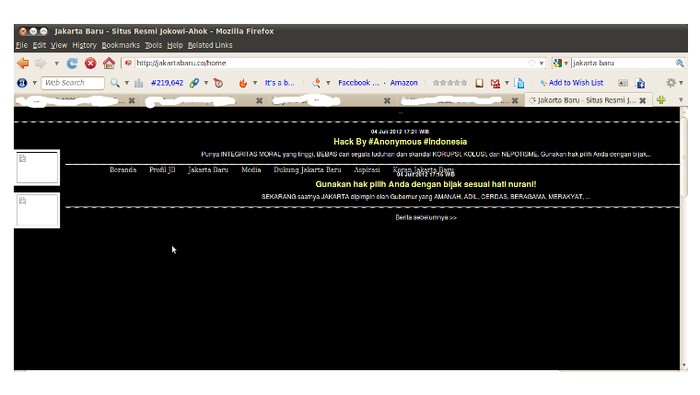700x395 pixels.
Task: Click the Hot Pages flame icon
Action: click(243, 83)
